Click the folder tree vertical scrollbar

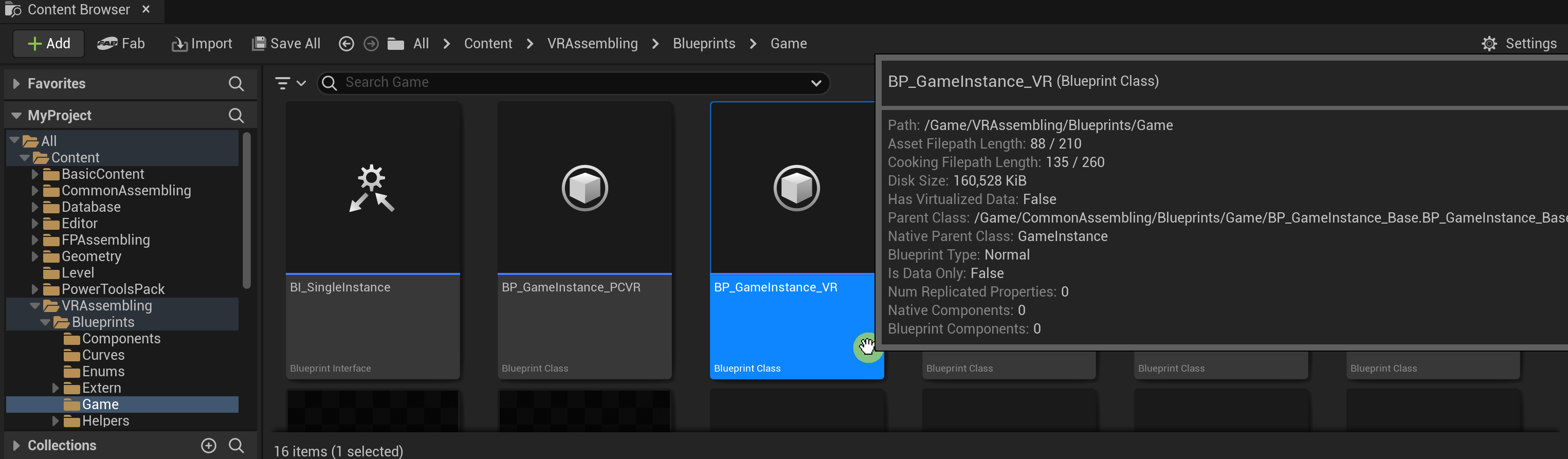[247, 210]
